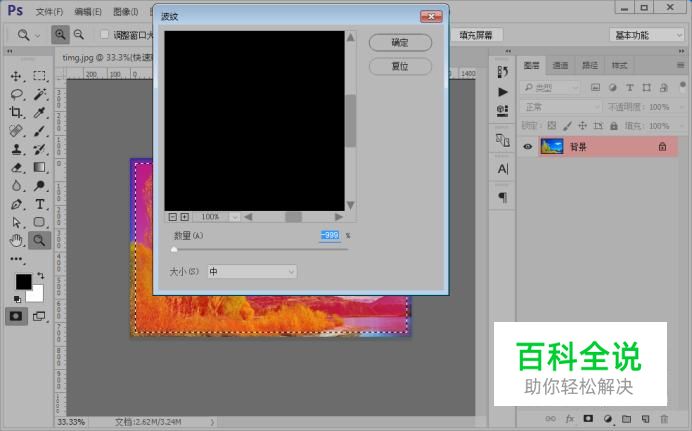This screenshot has width=692, height=431.
Task: Change the screen mode
Action: (39, 316)
